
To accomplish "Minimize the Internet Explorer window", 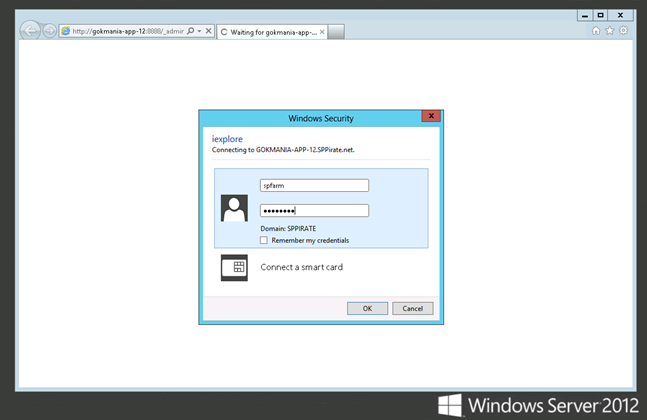I will tap(585, 15).
